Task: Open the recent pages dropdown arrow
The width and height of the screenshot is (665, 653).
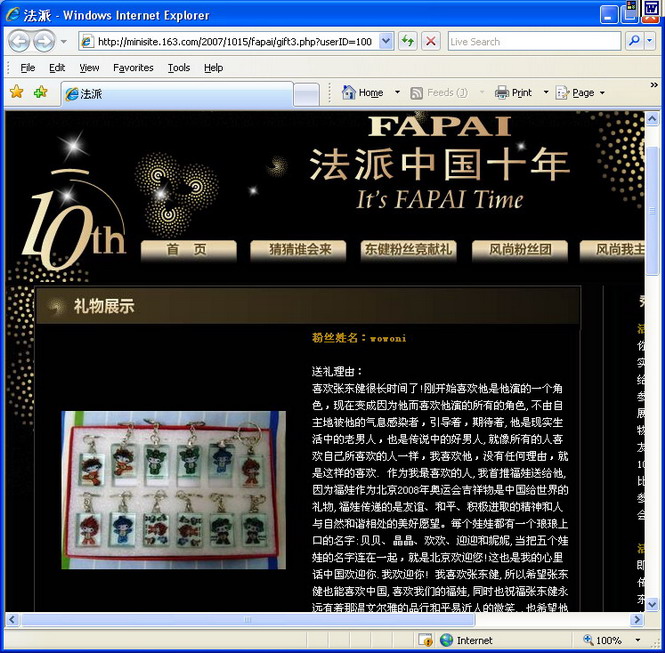Action: pos(64,42)
